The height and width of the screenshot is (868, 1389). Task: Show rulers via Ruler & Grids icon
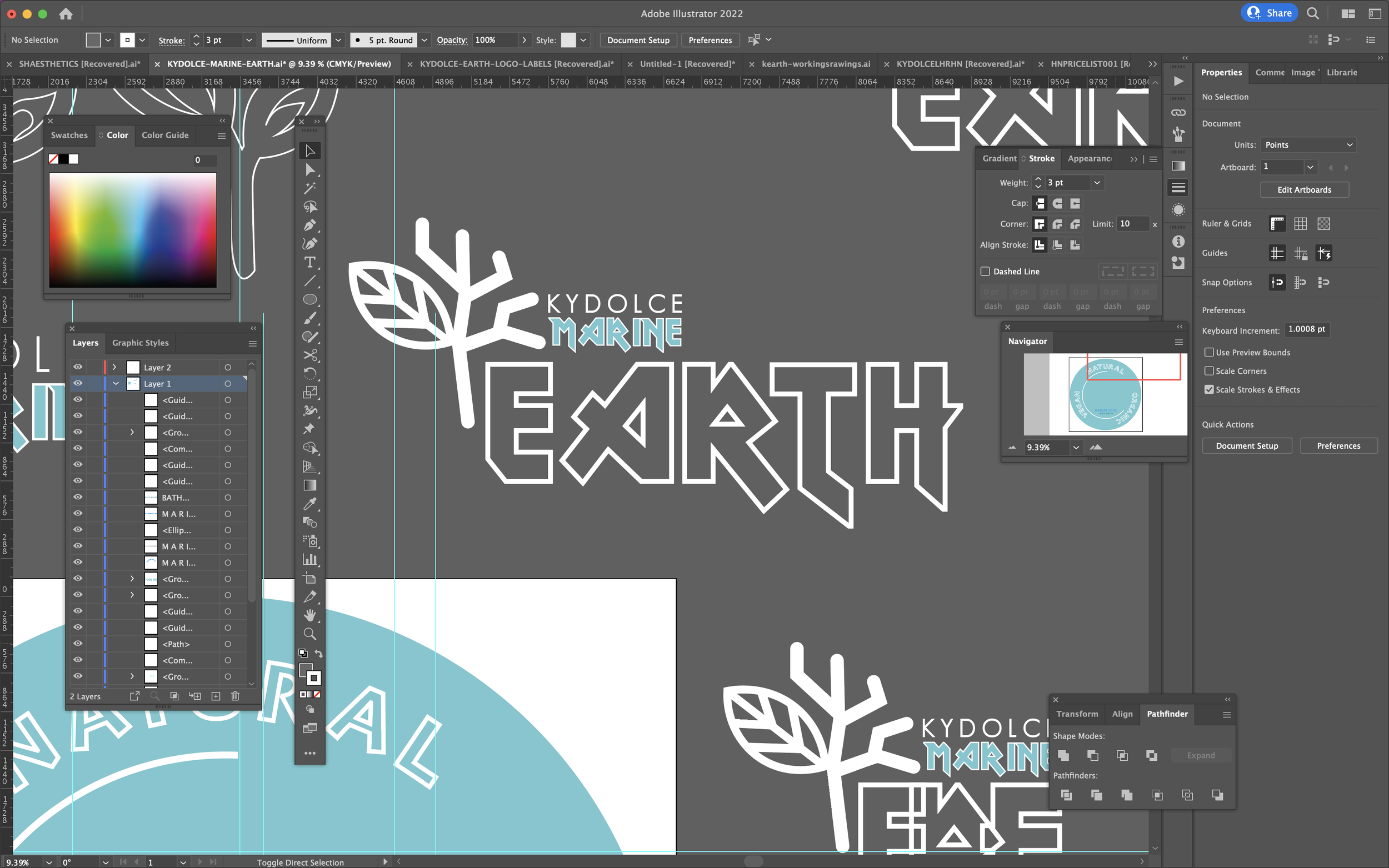tap(1277, 224)
